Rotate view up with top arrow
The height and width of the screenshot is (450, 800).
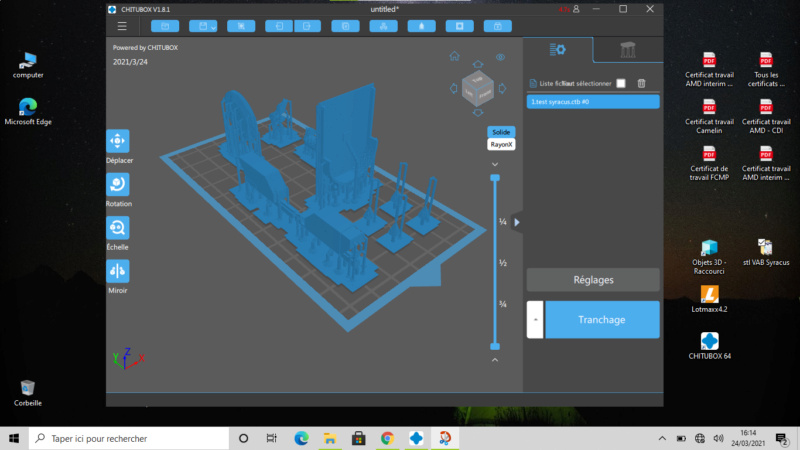[x=478, y=64]
